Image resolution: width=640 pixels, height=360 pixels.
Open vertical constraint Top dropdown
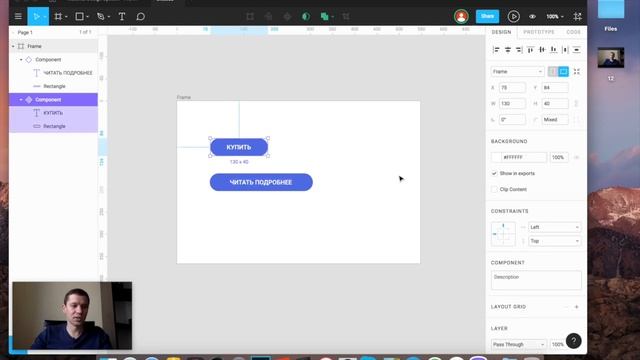point(554,241)
